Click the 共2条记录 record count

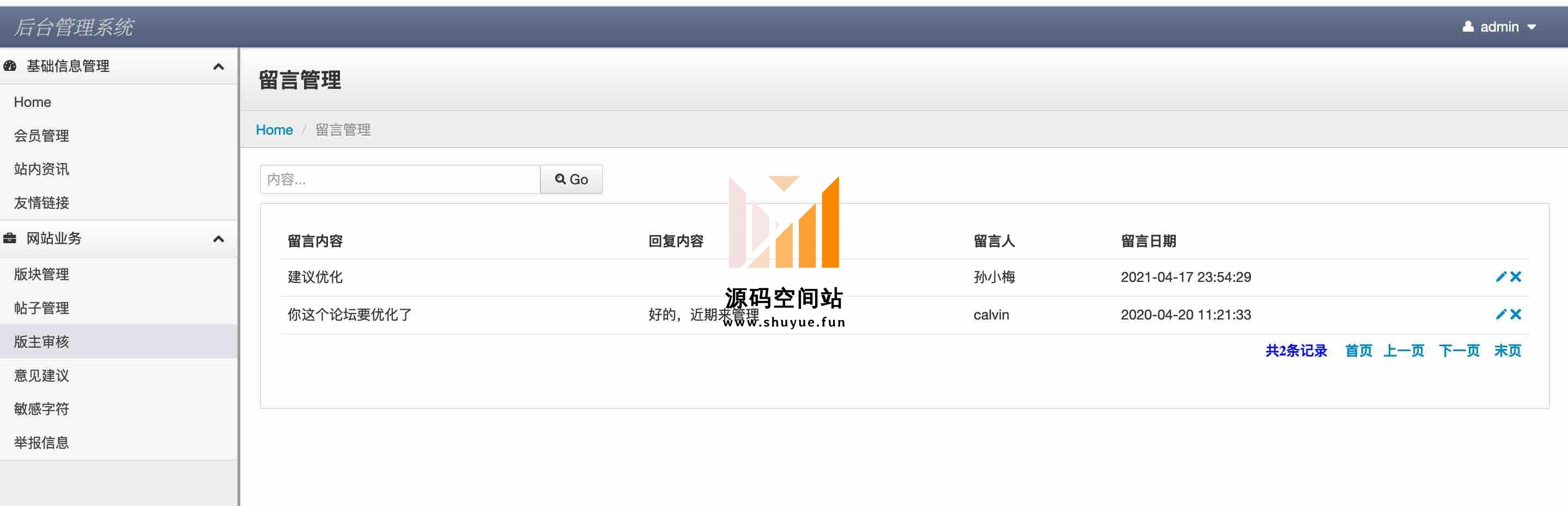tap(1296, 351)
